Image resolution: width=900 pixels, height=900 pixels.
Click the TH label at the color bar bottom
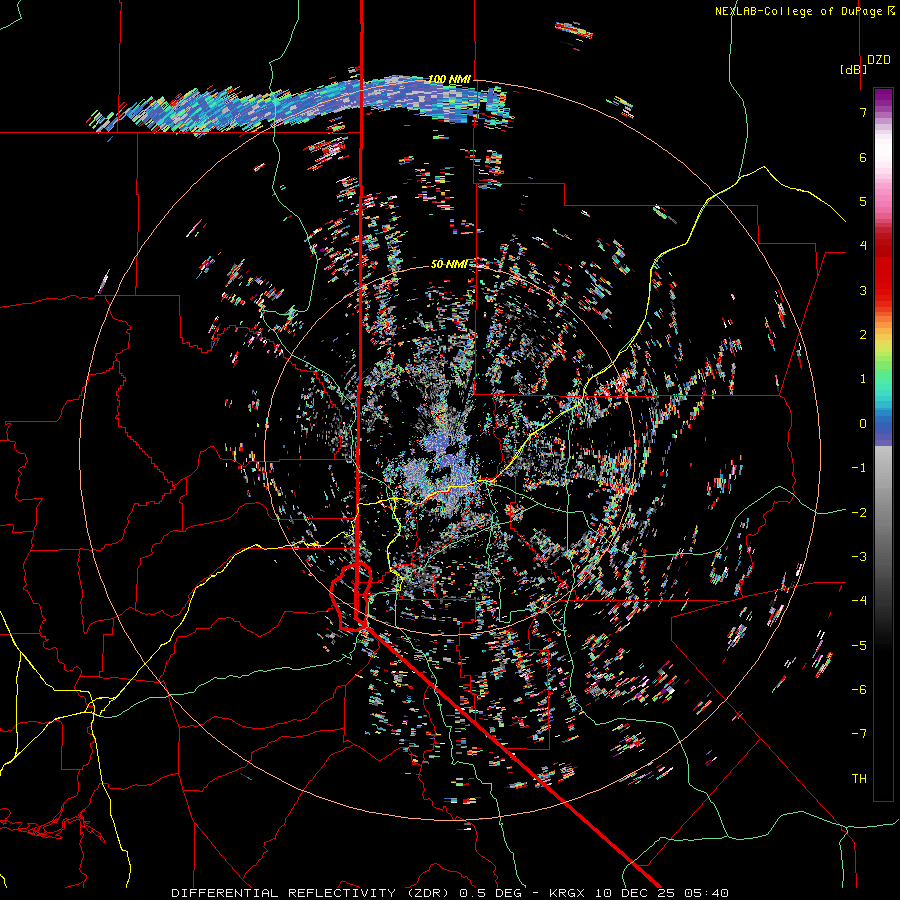click(x=859, y=779)
